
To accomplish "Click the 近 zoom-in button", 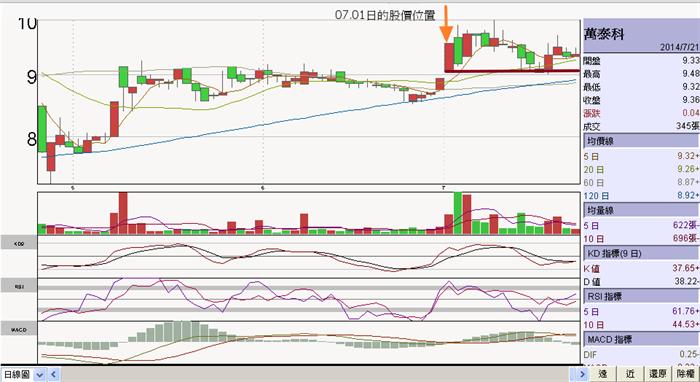I will 629,374.
